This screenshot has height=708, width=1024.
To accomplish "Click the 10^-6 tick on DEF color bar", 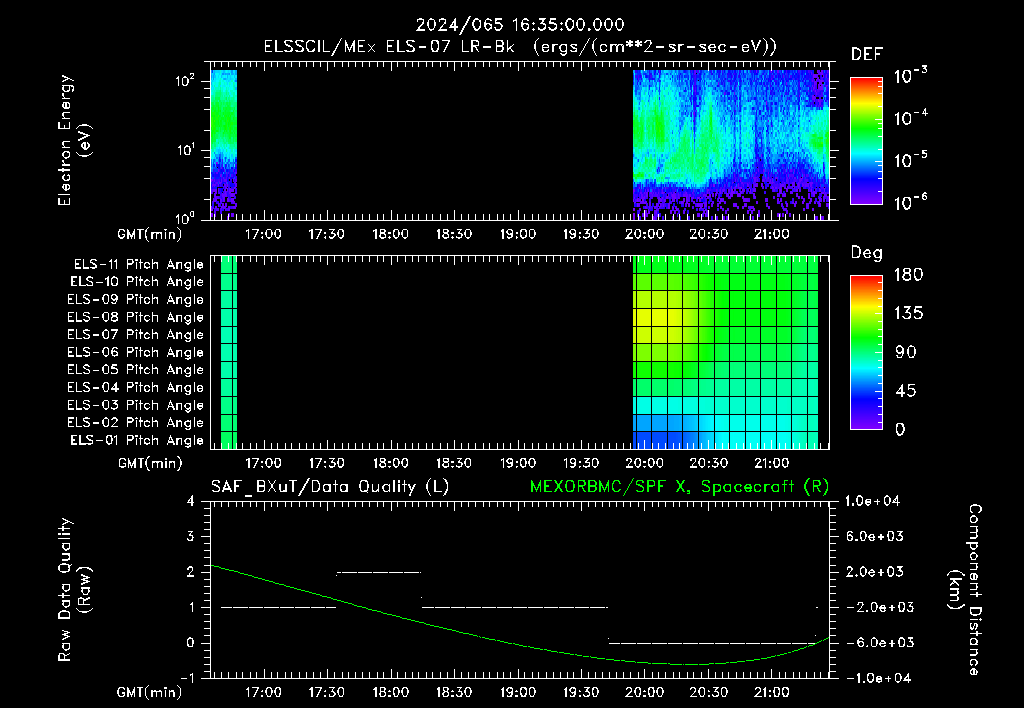I will [910, 202].
